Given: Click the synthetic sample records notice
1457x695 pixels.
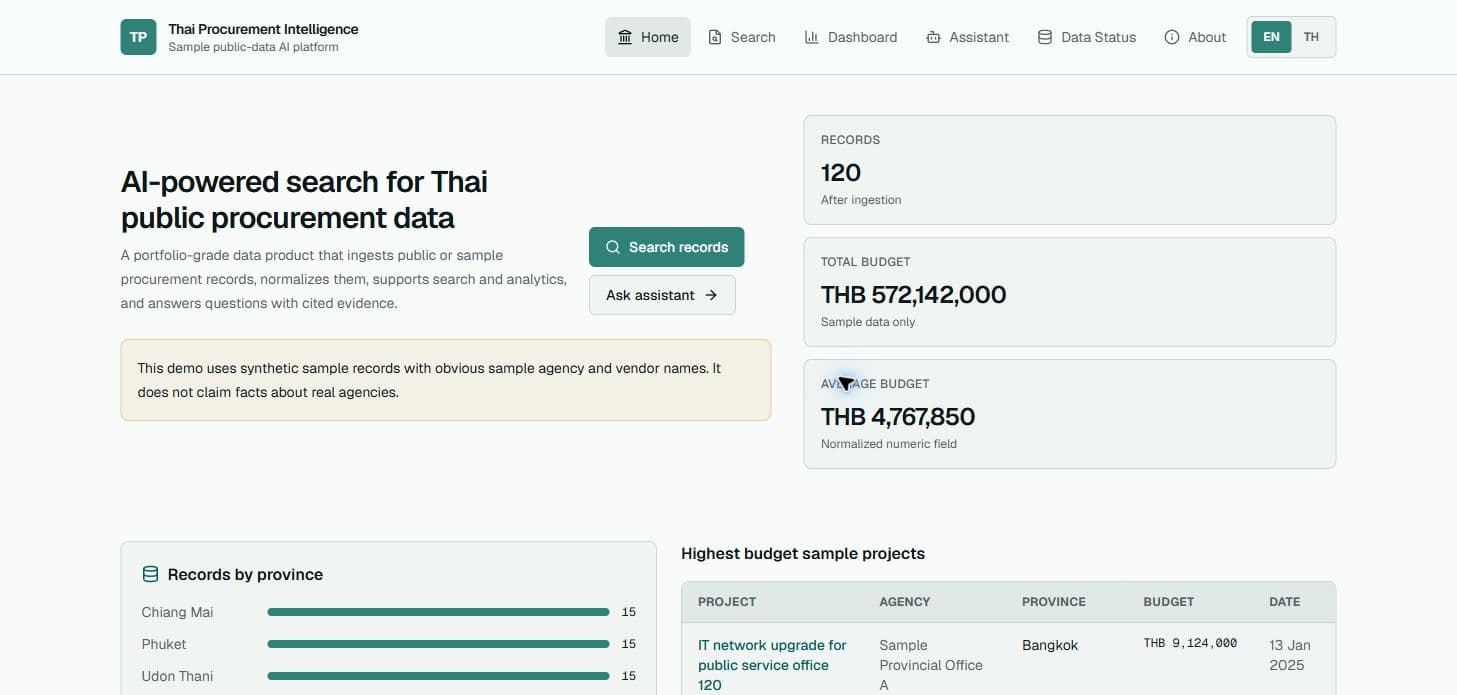Looking at the screenshot, I should point(446,380).
